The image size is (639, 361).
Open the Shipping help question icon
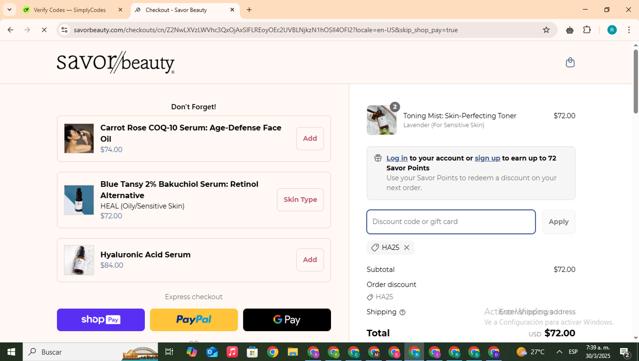click(402, 312)
